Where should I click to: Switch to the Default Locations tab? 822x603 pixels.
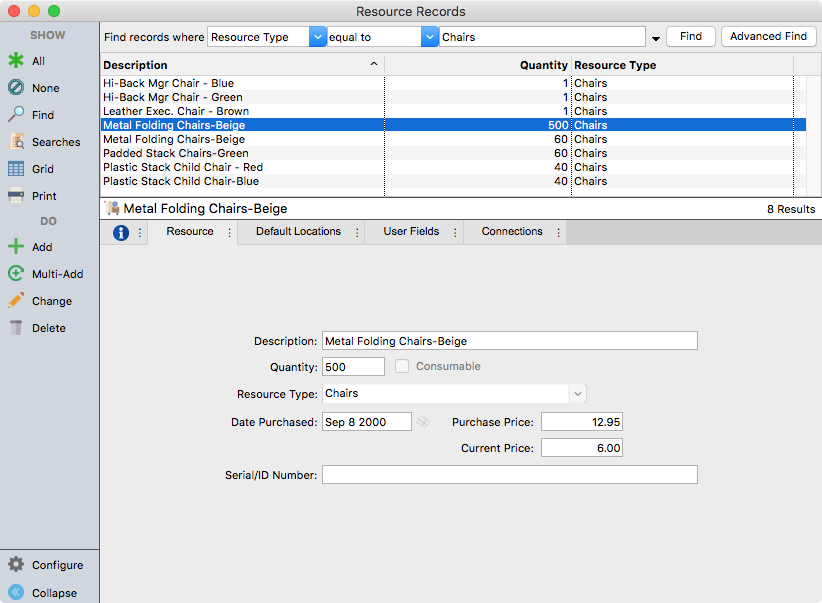[298, 232]
